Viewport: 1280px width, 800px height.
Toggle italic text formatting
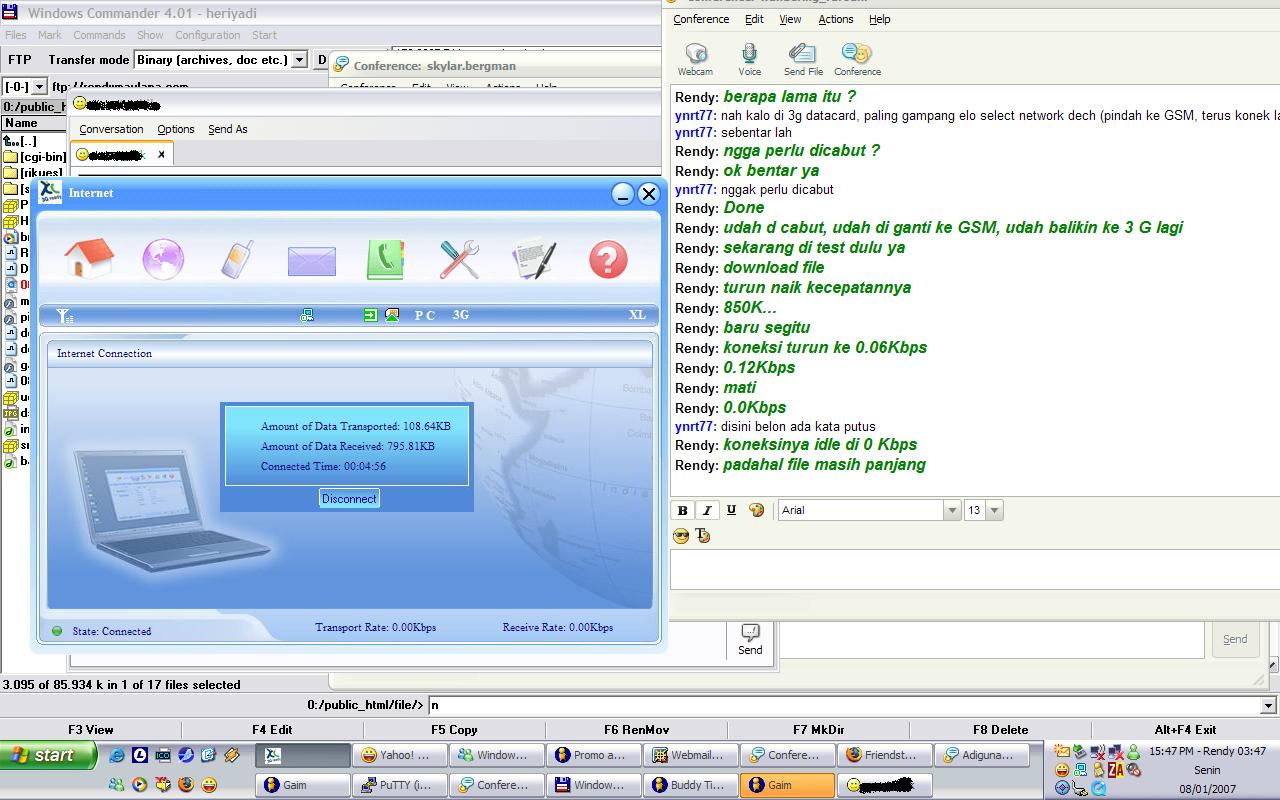tap(707, 510)
